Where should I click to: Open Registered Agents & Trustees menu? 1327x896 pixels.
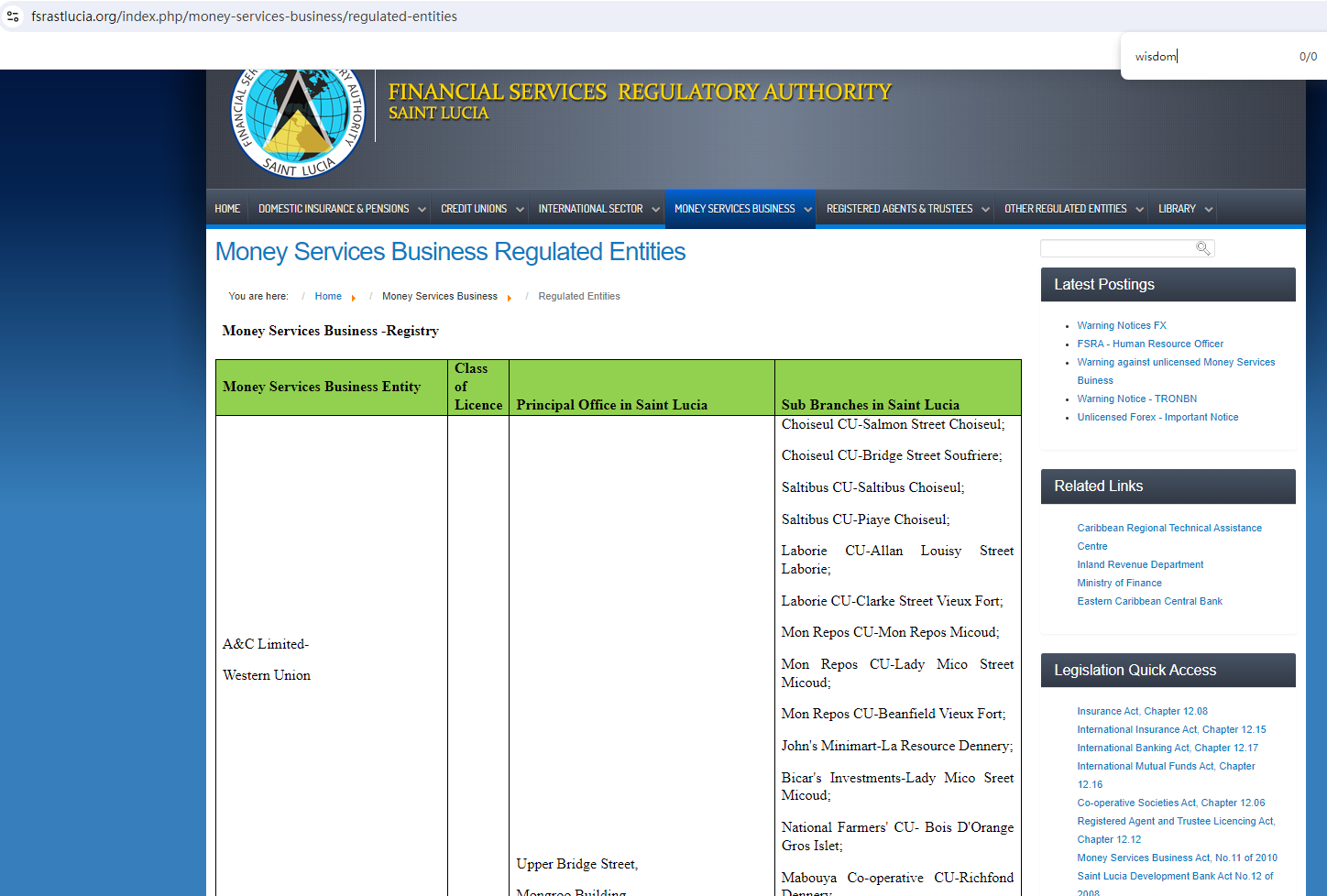(899, 209)
